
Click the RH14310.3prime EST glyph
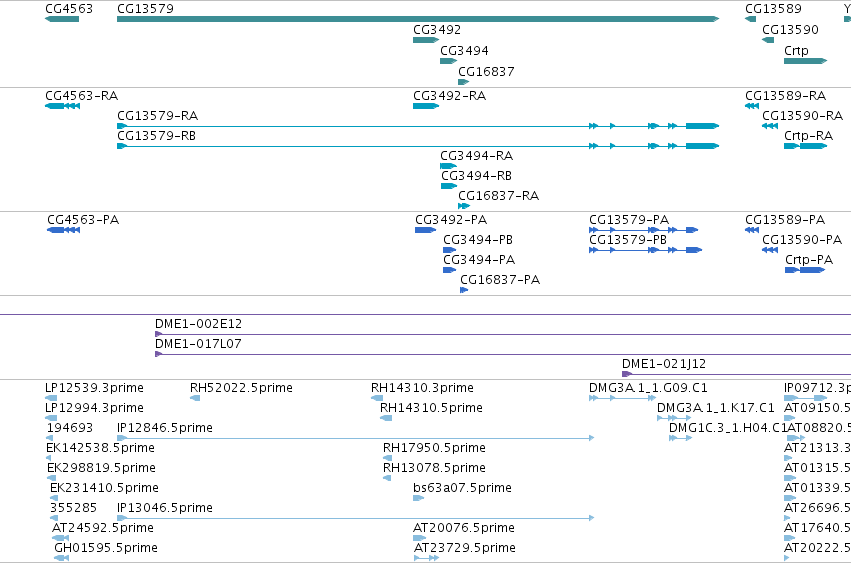pyautogui.click(x=377, y=398)
